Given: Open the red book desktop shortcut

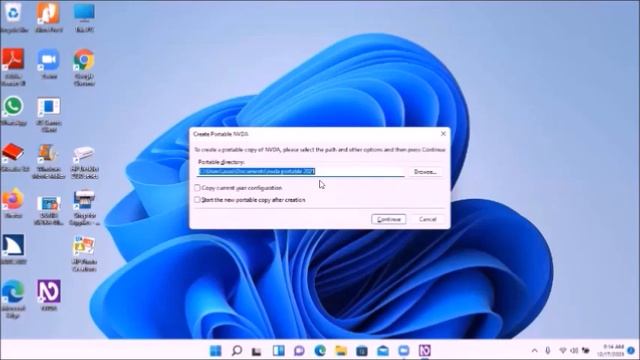Looking at the screenshot, I should 14,157.
